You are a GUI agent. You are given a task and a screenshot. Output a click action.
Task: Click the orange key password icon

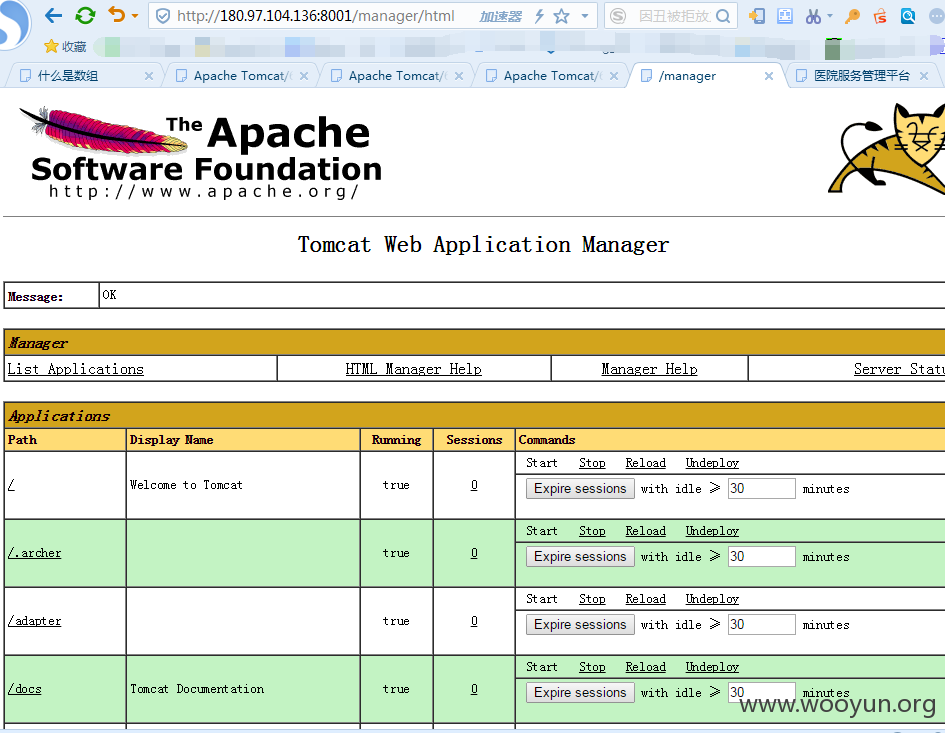[x=852, y=16]
